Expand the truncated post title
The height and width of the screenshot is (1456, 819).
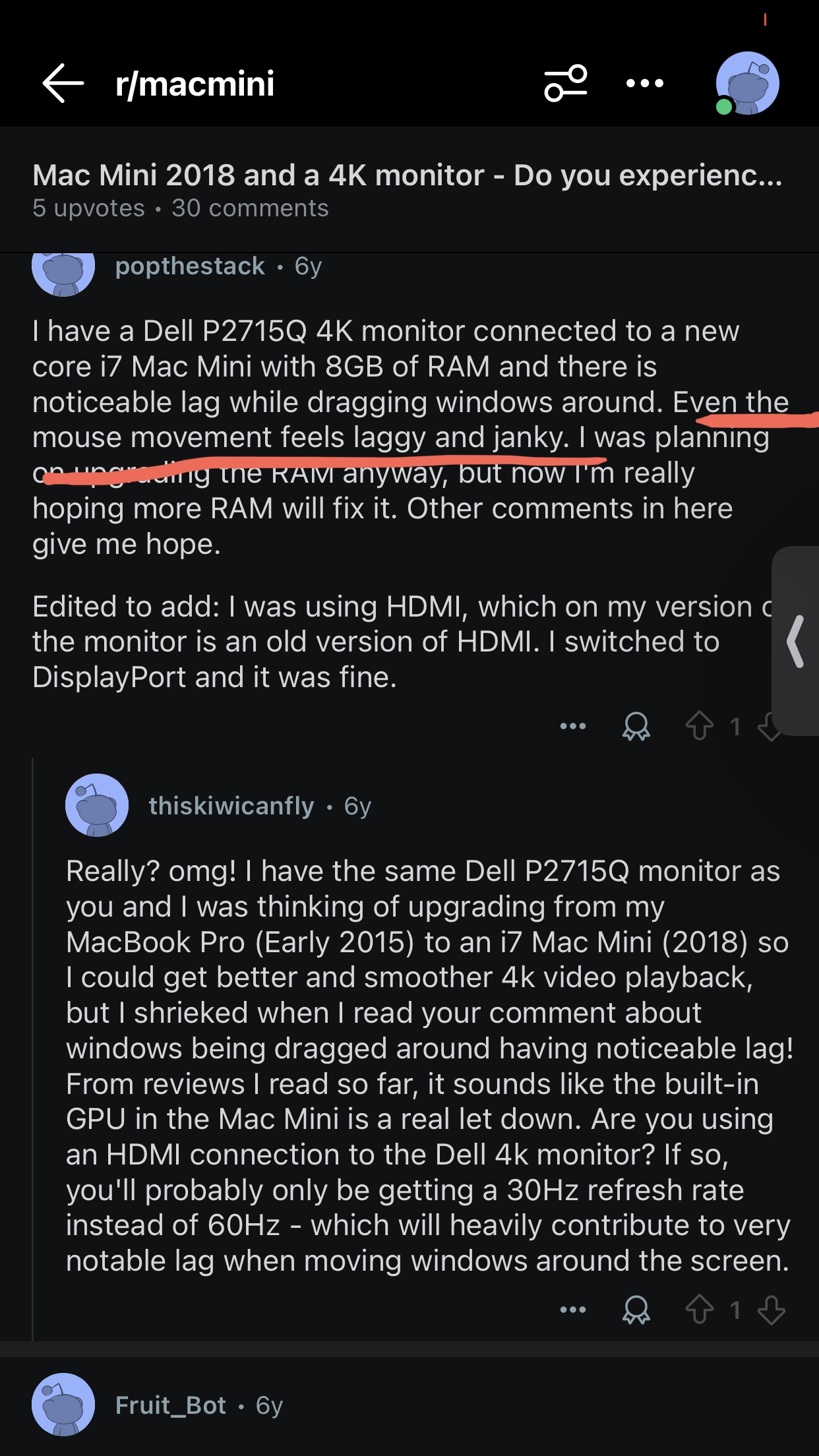click(x=408, y=175)
